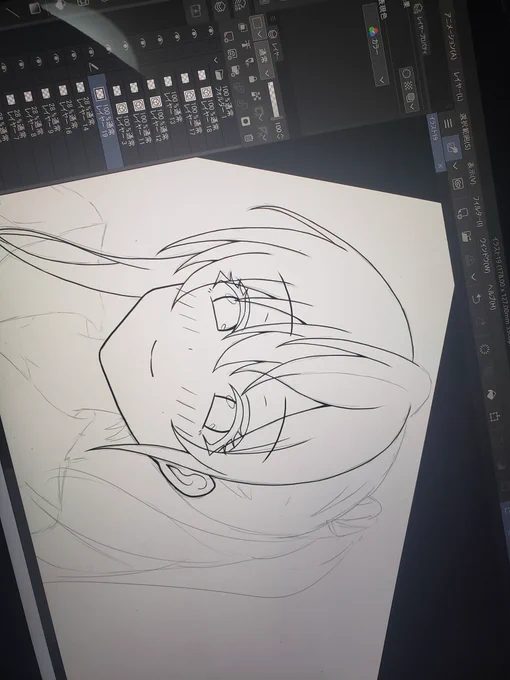Click the Tone effect icon in Layer Property
Screen dimensions: 510x680
point(409,85)
